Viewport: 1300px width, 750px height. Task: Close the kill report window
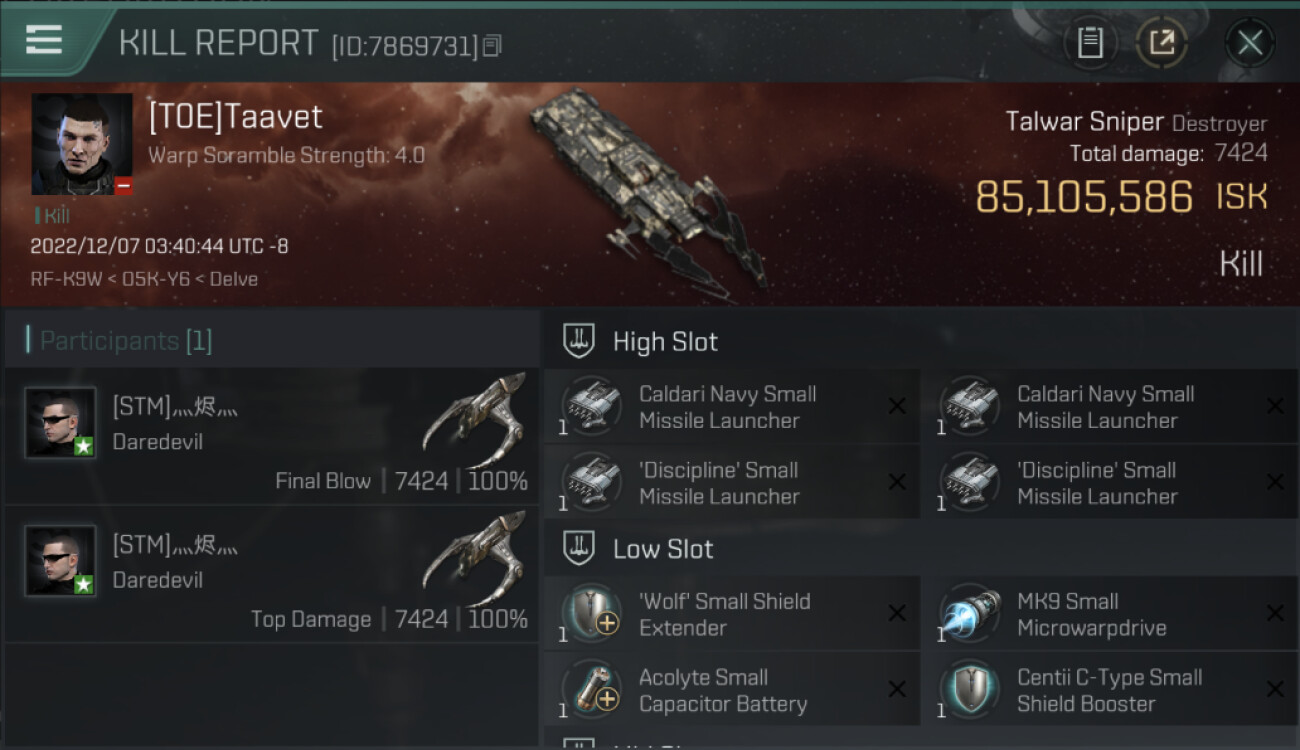click(1249, 43)
